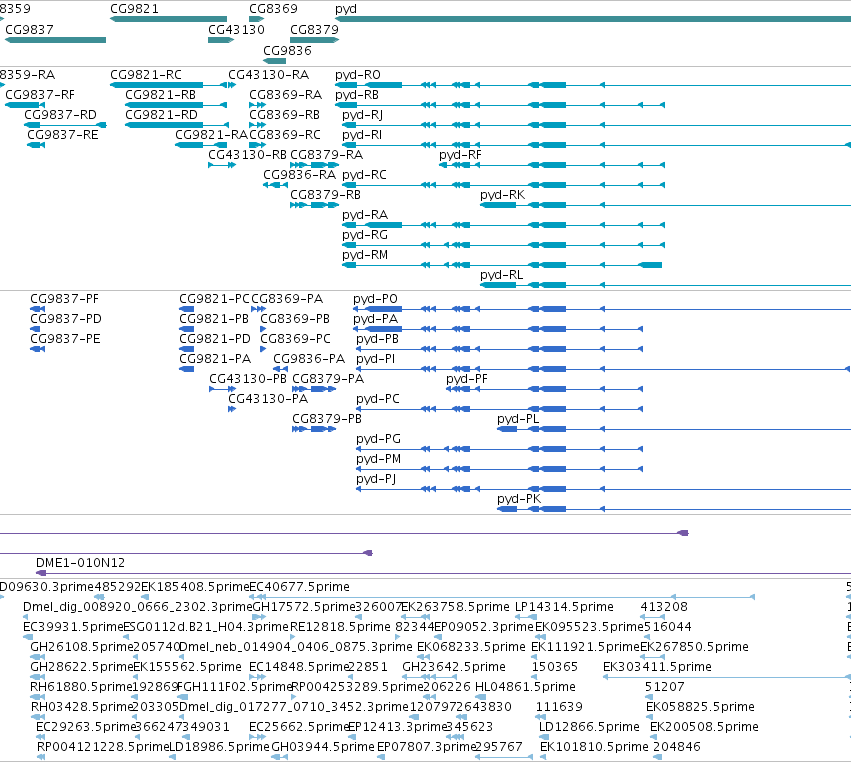
Task: Select transcript pyd-RM label
Action: 365,255
